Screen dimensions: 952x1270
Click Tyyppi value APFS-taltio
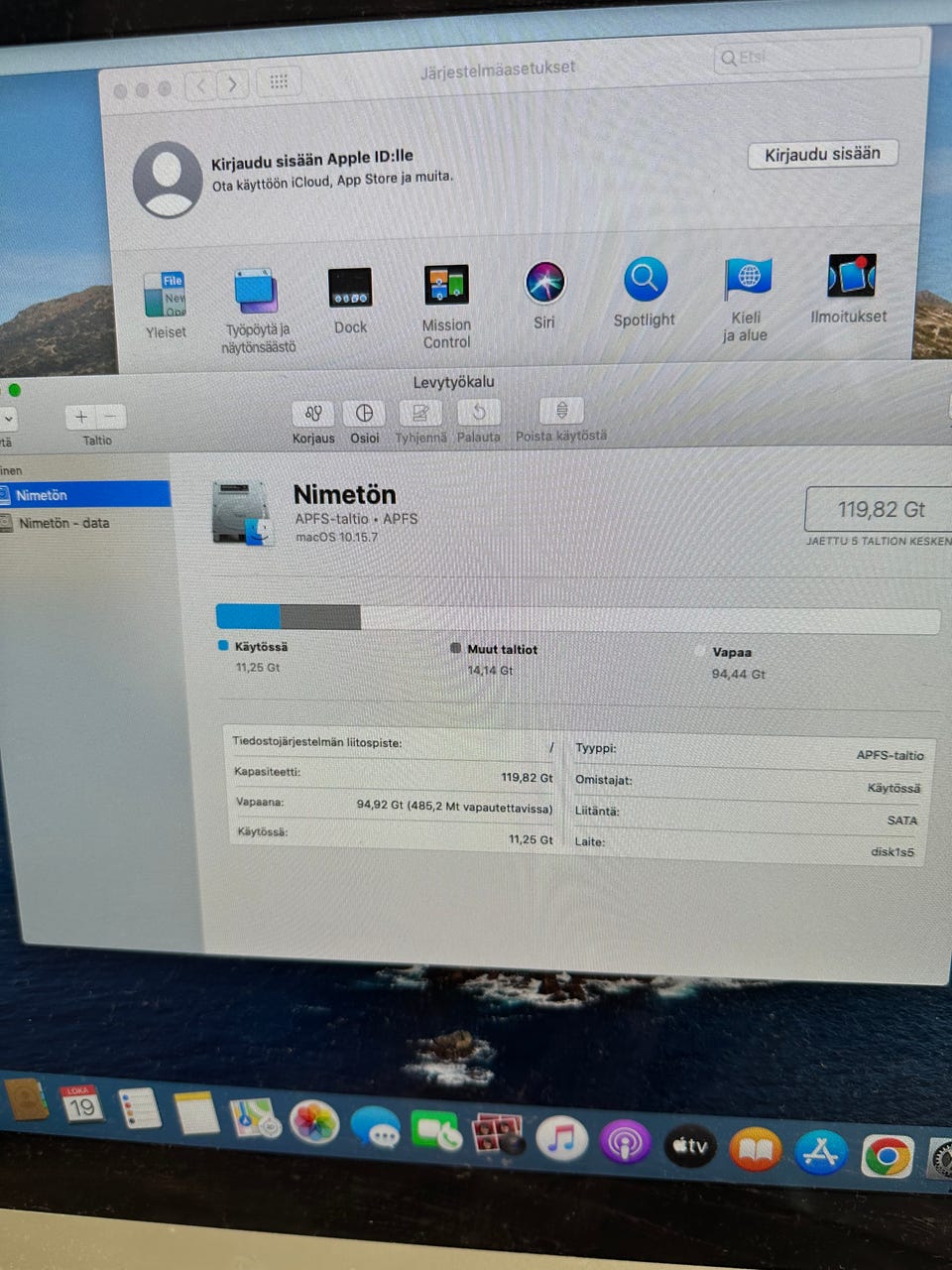click(x=890, y=755)
